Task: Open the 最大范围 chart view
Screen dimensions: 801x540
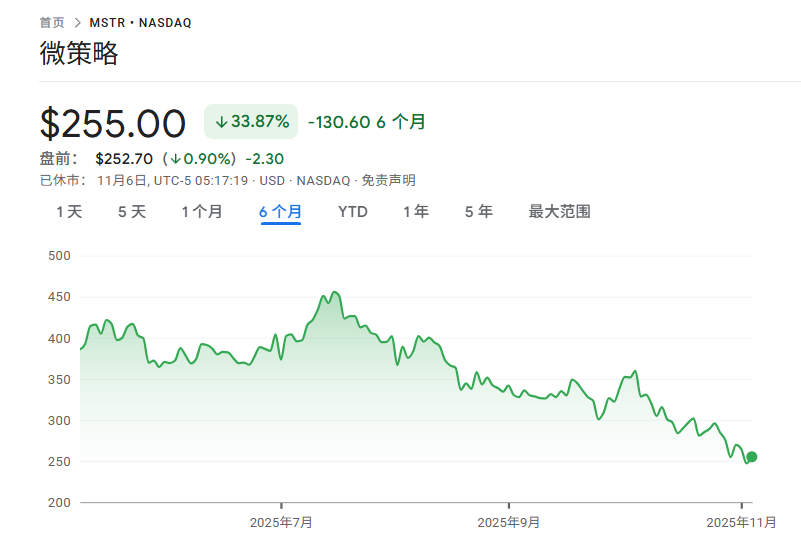Action: pyautogui.click(x=559, y=212)
